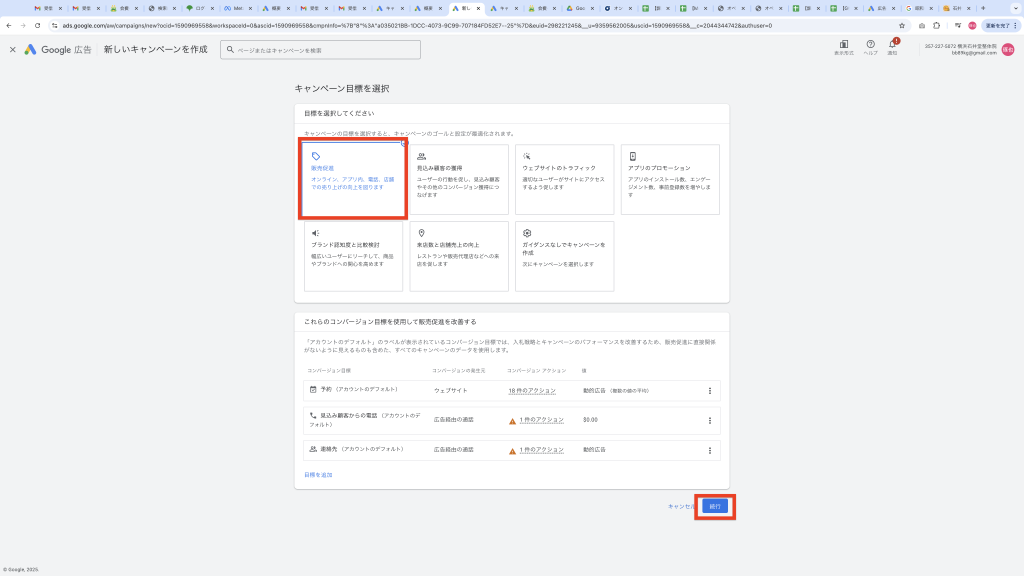The width and height of the screenshot is (1024, 576).
Task: Click the phone icon on アプリのプロモーション card
Action: pos(633,156)
